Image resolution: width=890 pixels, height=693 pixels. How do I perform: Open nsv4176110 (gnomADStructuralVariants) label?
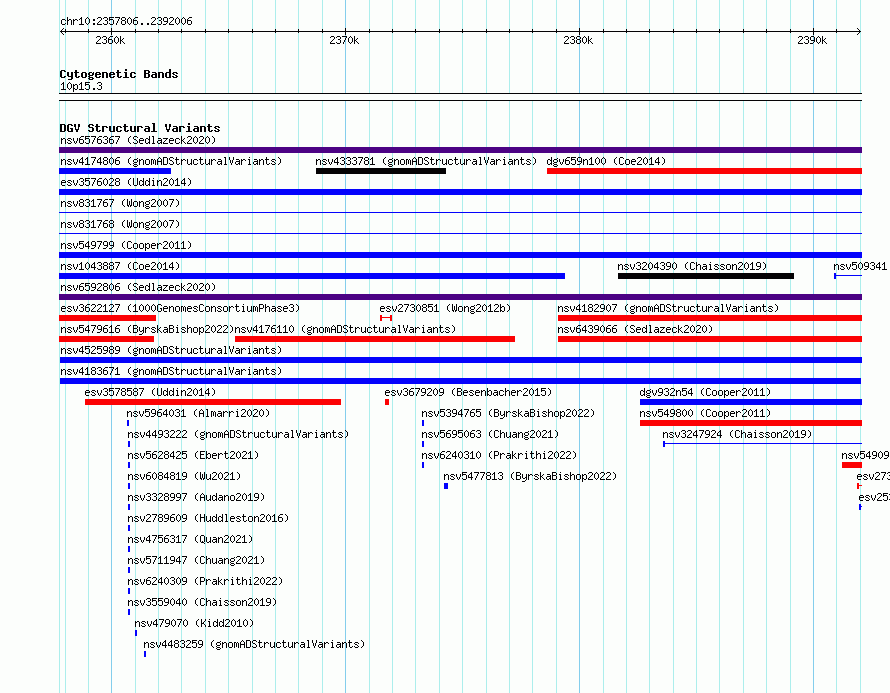[345, 329]
